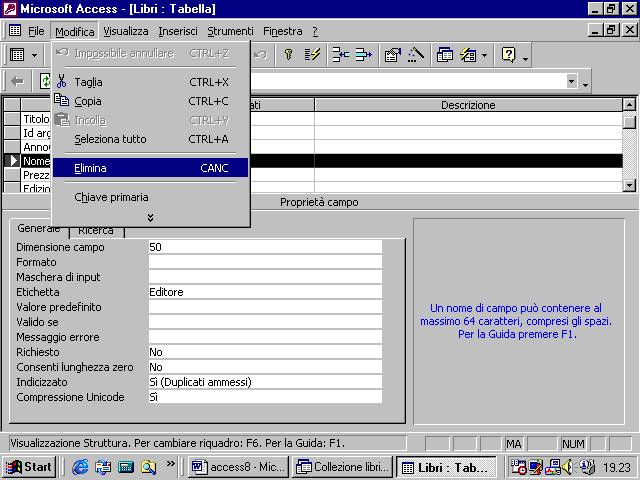The image size is (640, 480).
Task: Choose Seleziona tutto menu entry
Action: coord(150,139)
